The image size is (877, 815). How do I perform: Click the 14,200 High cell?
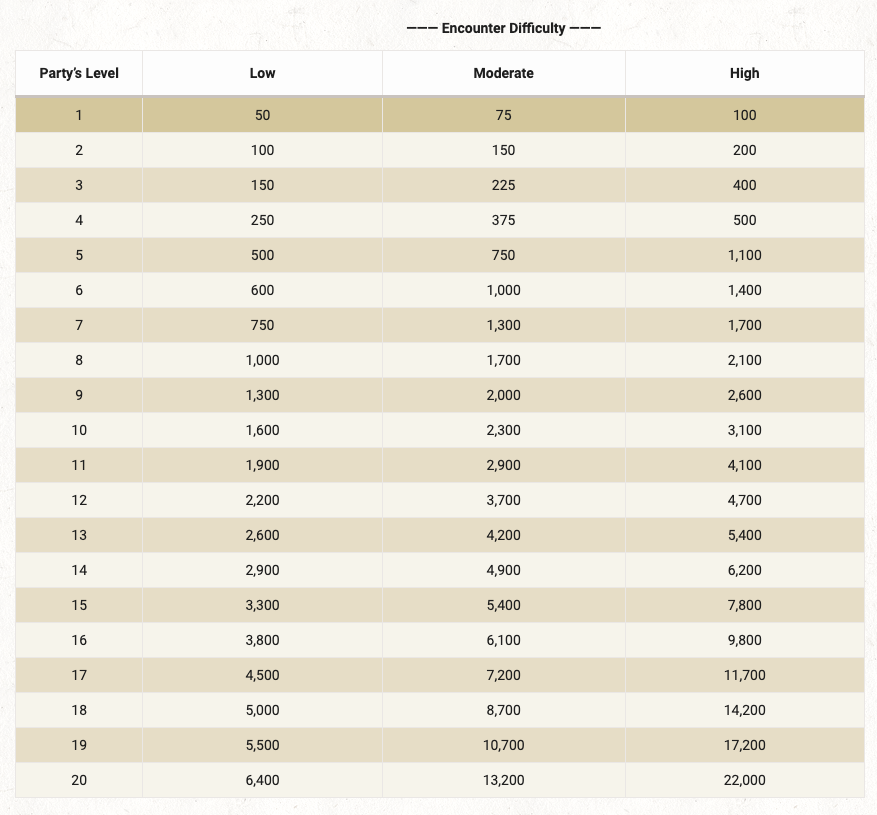(744, 710)
